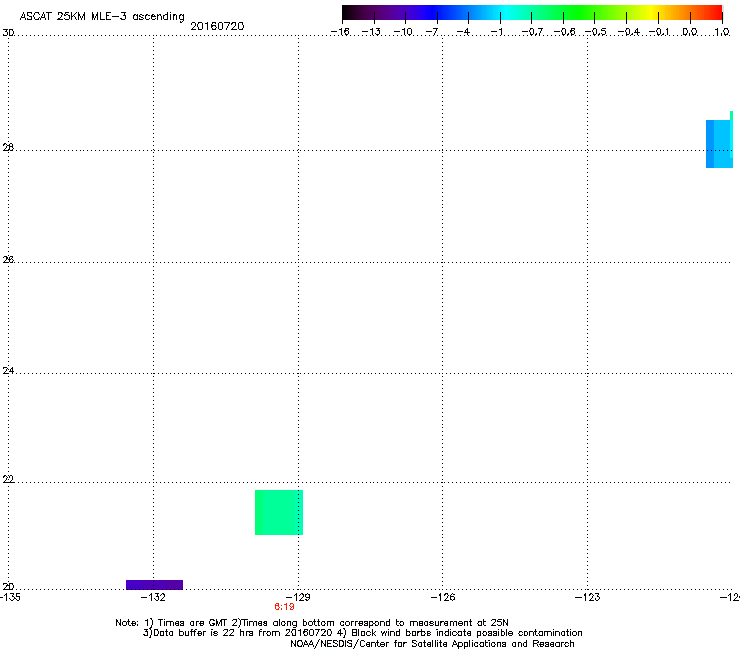
Task: Click the color bar legend at top
Action: pos(532,13)
